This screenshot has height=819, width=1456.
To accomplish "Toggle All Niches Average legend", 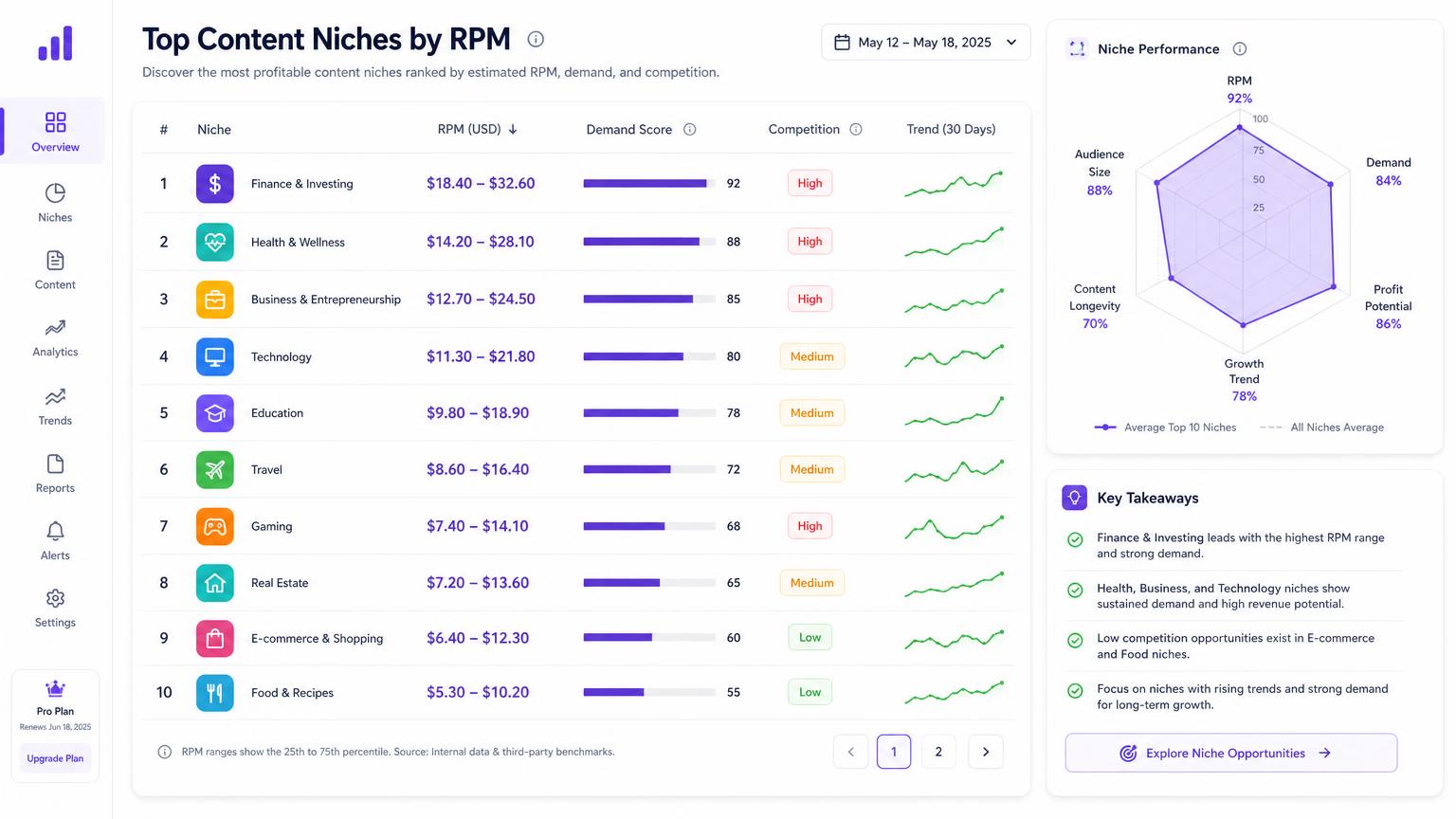I will click(1321, 428).
